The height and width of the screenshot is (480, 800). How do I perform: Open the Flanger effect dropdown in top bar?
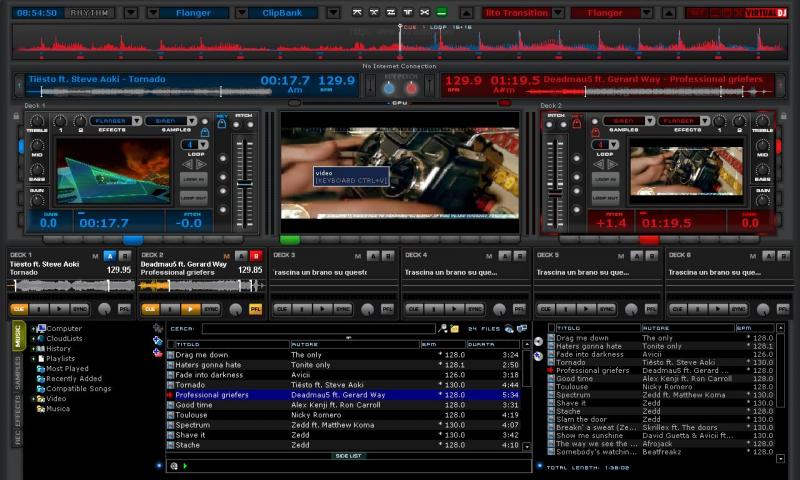pos(190,13)
